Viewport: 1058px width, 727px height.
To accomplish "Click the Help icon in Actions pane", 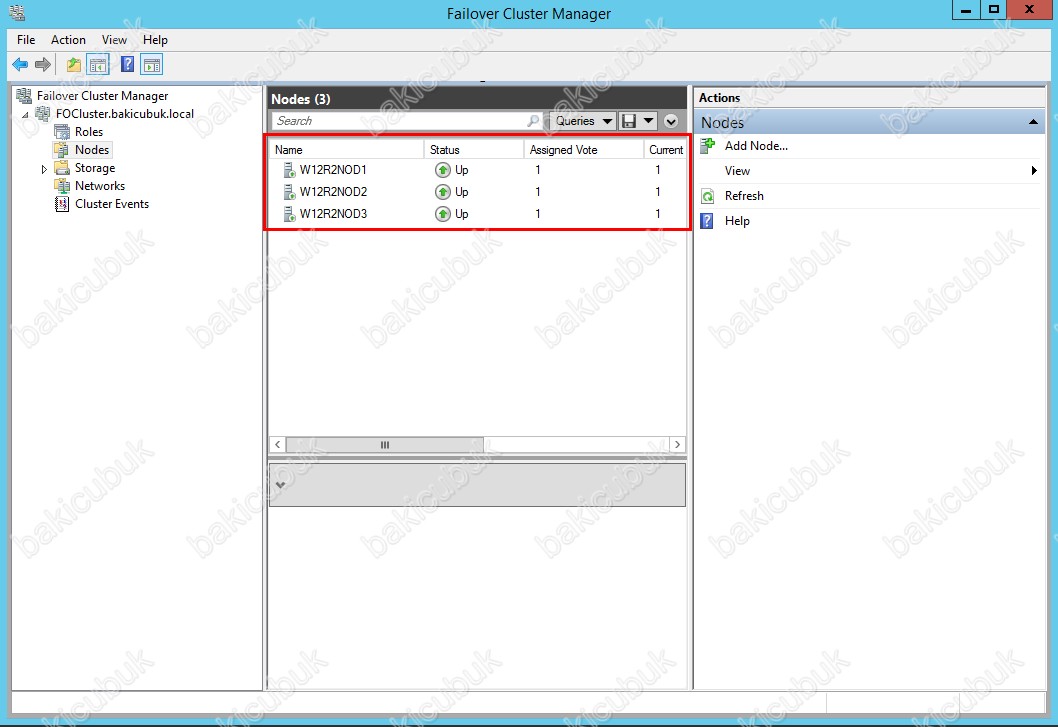I will tap(706, 221).
